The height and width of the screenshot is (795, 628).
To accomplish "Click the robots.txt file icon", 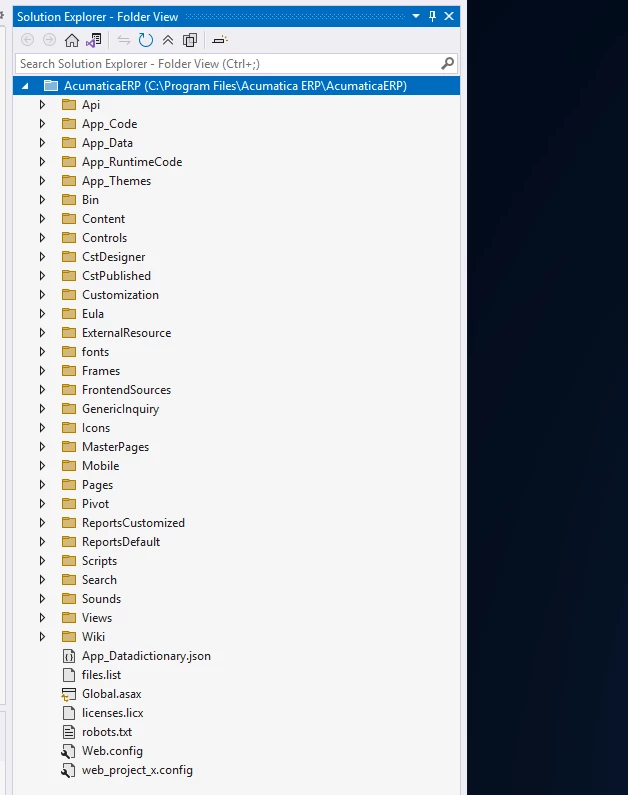I will 68,732.
